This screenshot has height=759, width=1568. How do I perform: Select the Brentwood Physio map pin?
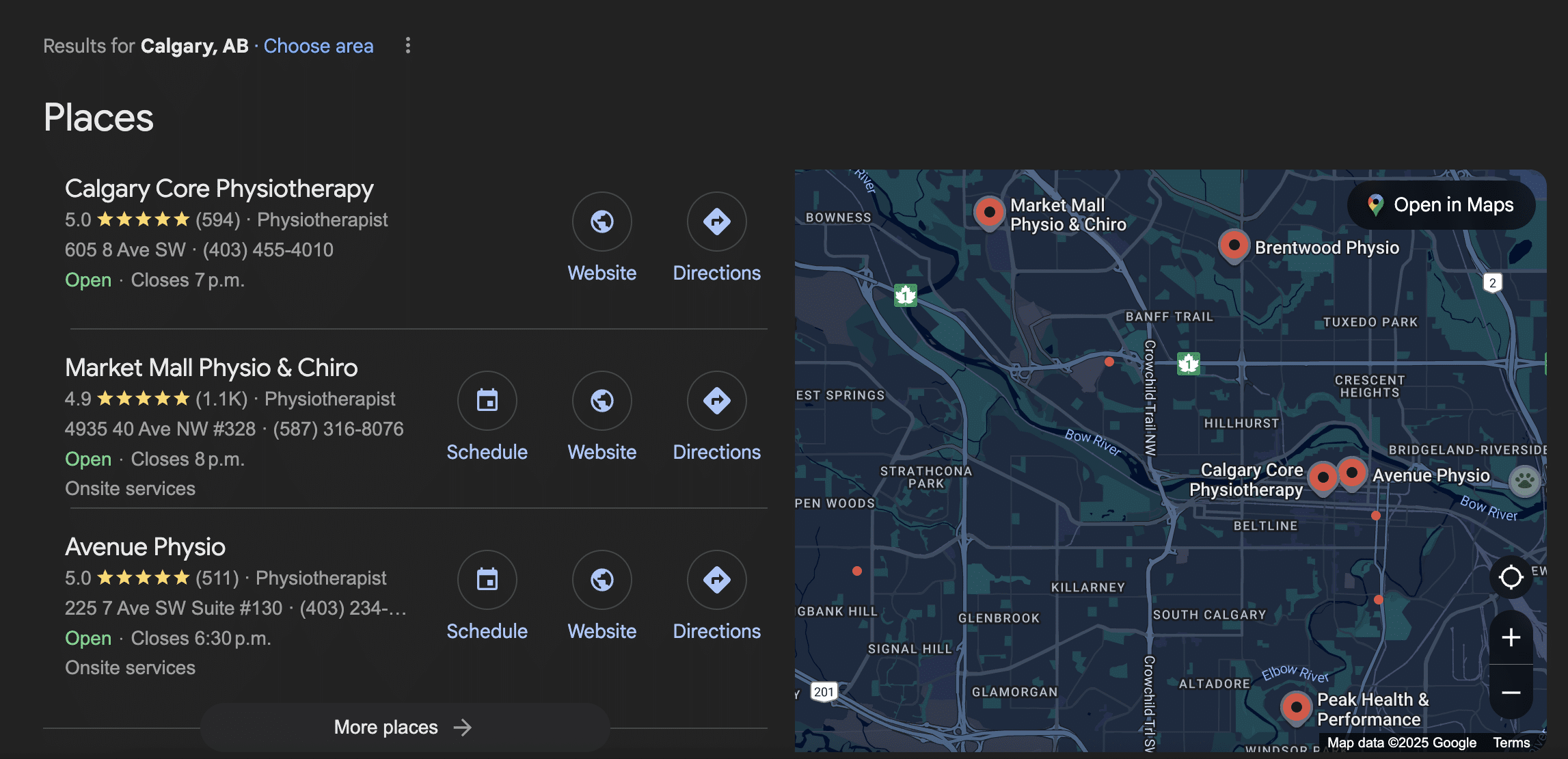coord(1234,245)
